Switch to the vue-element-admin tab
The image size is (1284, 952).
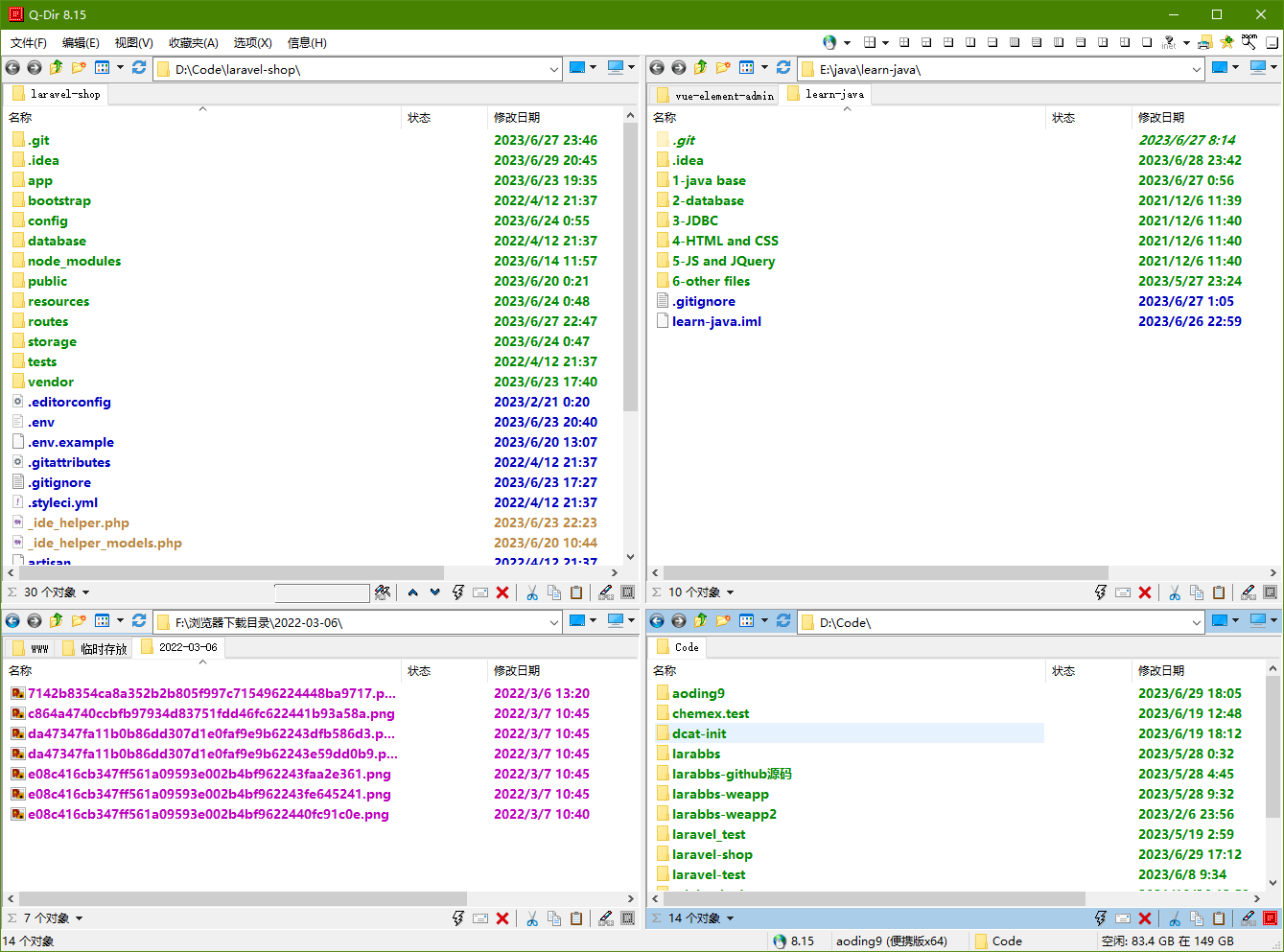click(715, 95)
